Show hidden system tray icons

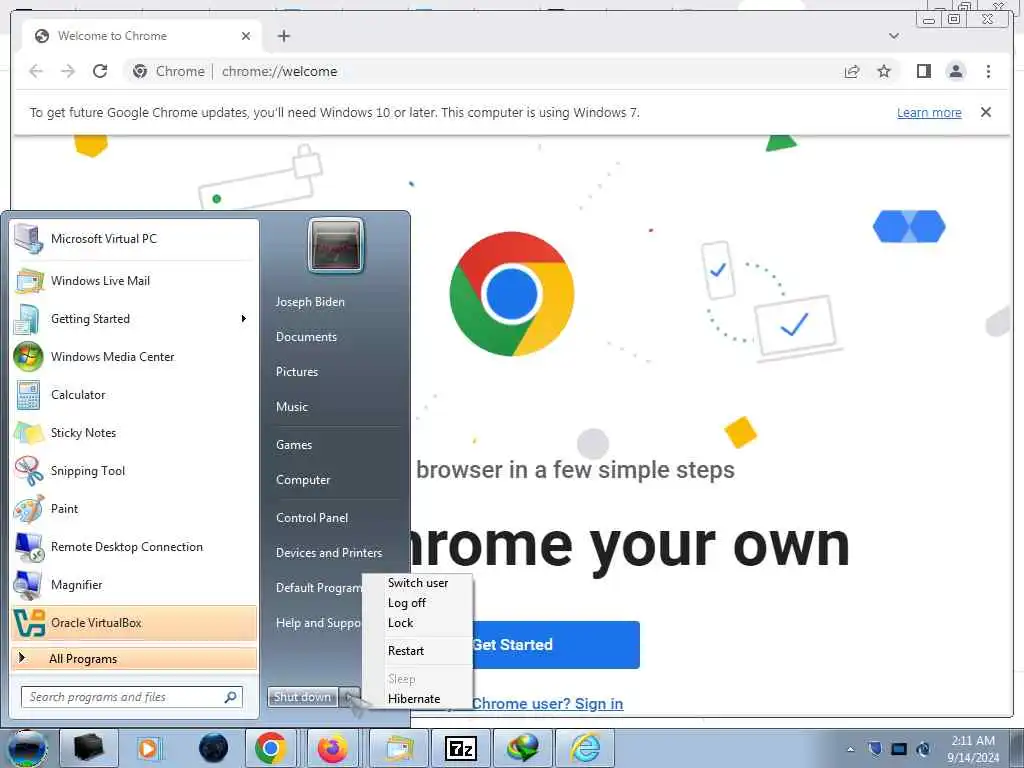[850, 749]
